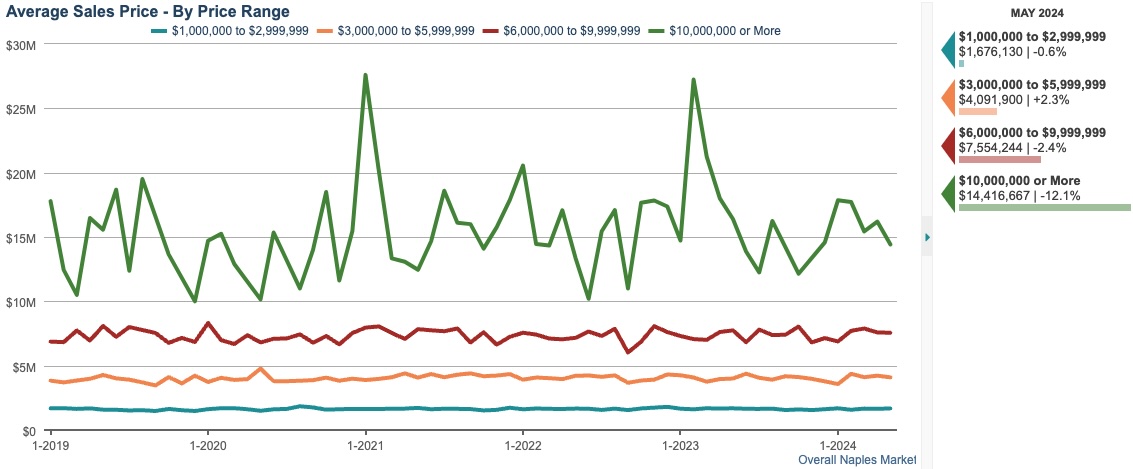Viewport: 1133px width, 469px height.
Task: Select the $14,416,667 | -12.1% value
Action: coord(1019,195)
